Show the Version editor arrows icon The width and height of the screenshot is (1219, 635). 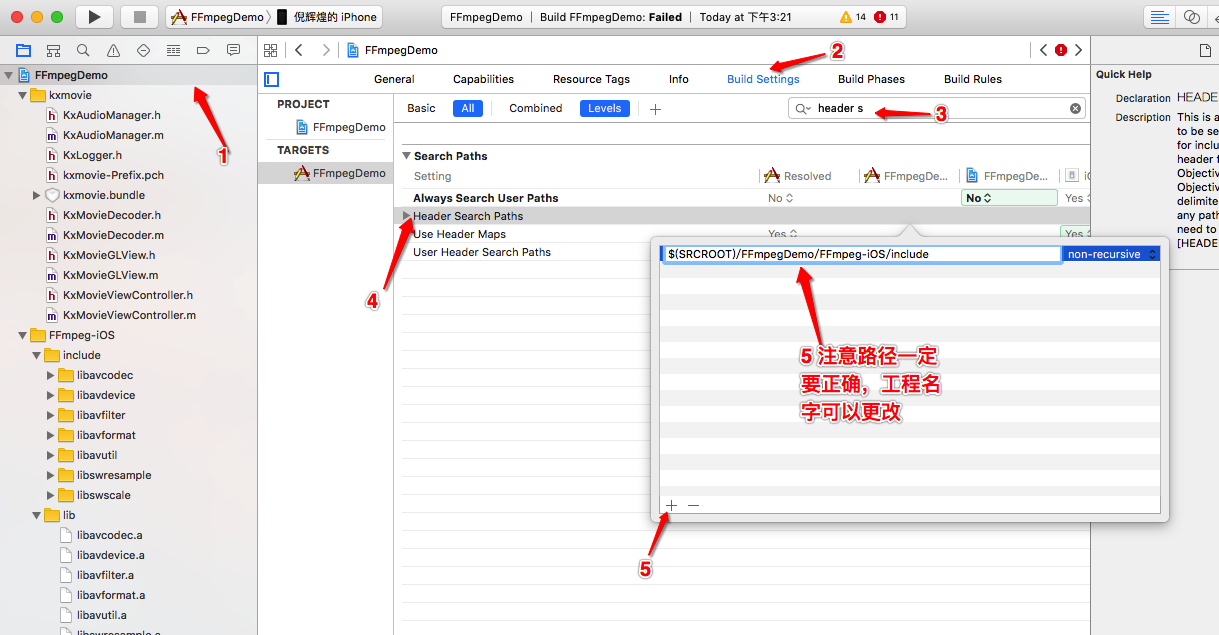pos(1214,17)
